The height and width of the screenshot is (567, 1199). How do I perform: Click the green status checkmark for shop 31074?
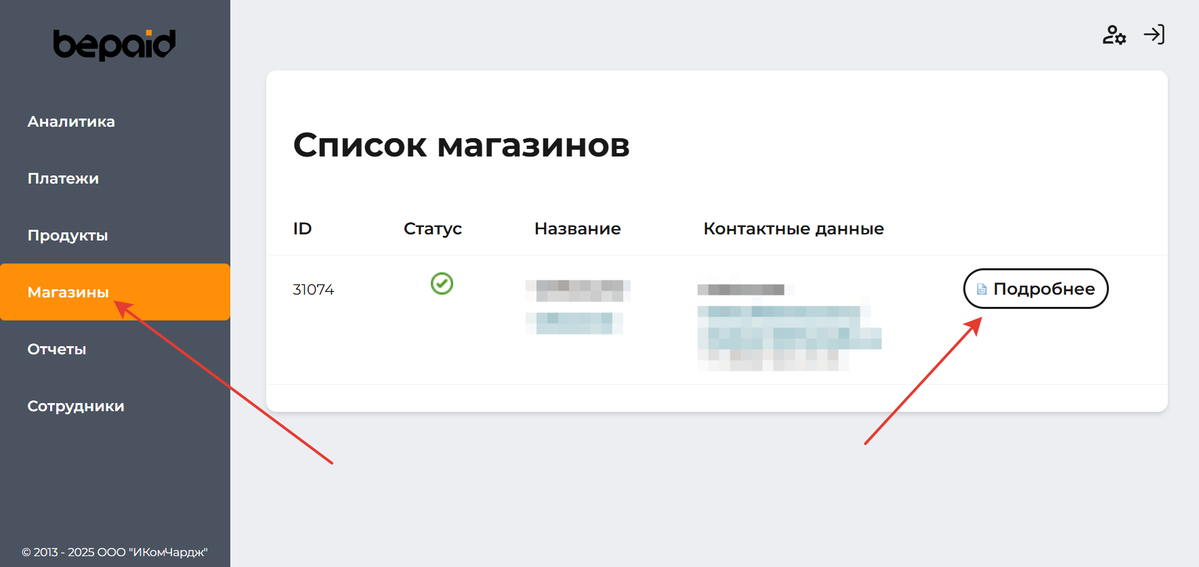pyautogui.click(x=442, y=284)
